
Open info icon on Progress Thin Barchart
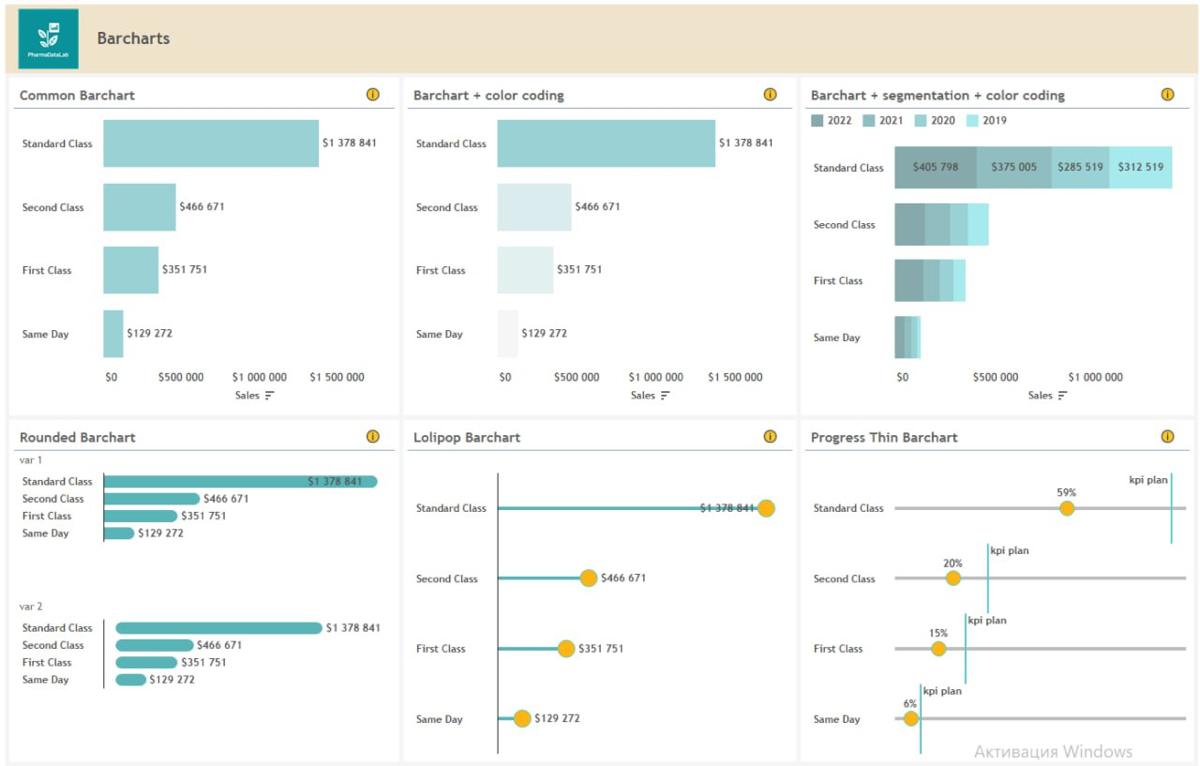[1167, 437]
